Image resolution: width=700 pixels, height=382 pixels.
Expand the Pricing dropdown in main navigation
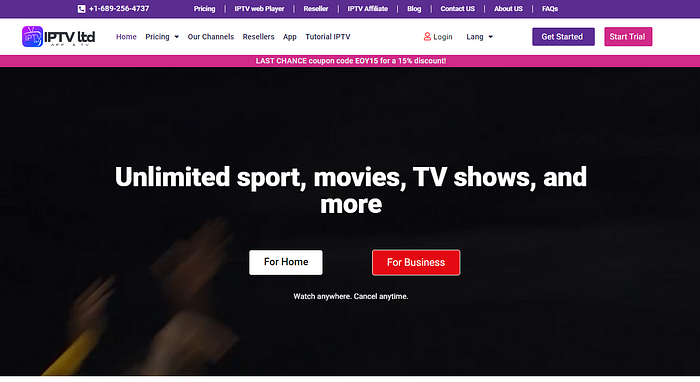(x=162, y=37)
